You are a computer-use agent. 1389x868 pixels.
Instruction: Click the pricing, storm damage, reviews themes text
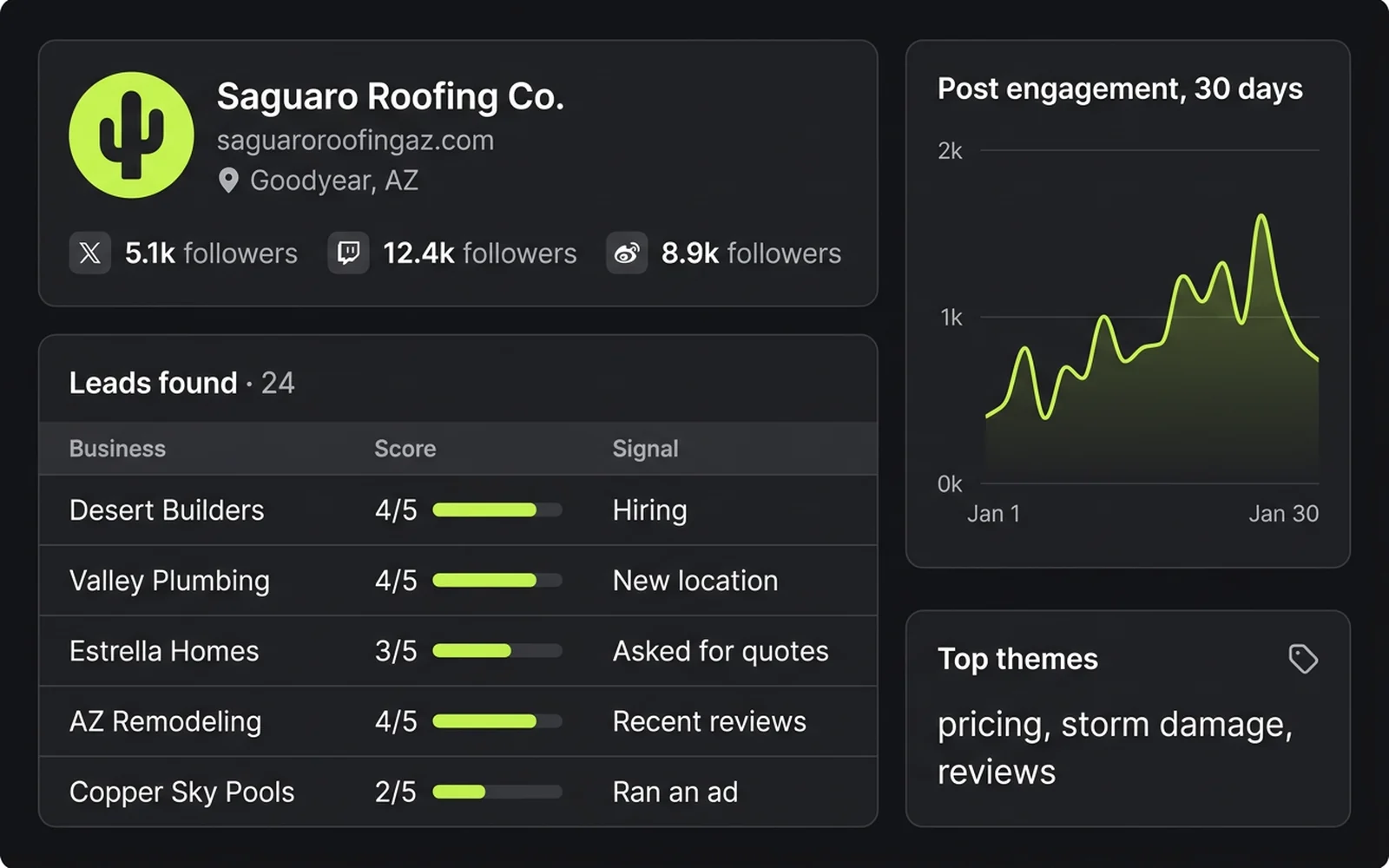point(1116,747)
